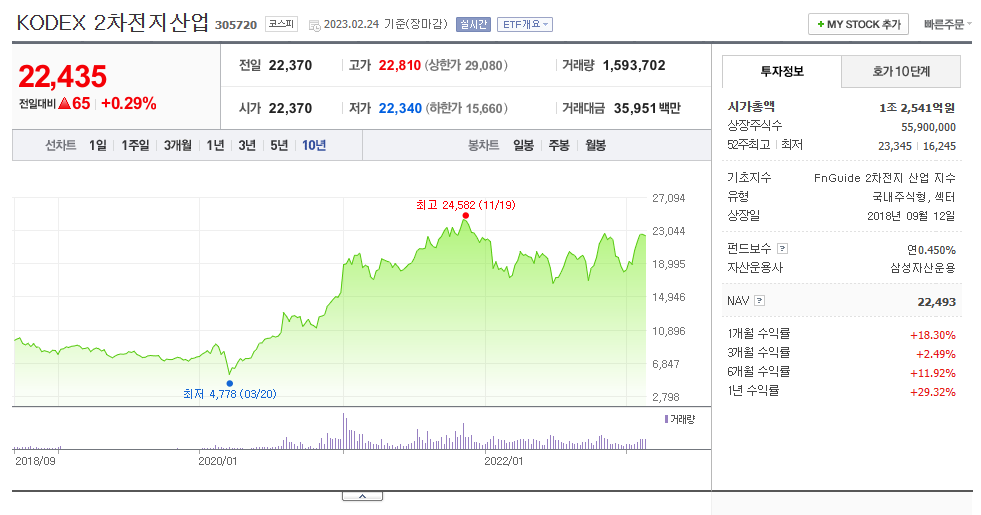The width and height of the screenshot is (981, 515).
Task: Click the +0.29% change value
Action: [x=129, y=103]
